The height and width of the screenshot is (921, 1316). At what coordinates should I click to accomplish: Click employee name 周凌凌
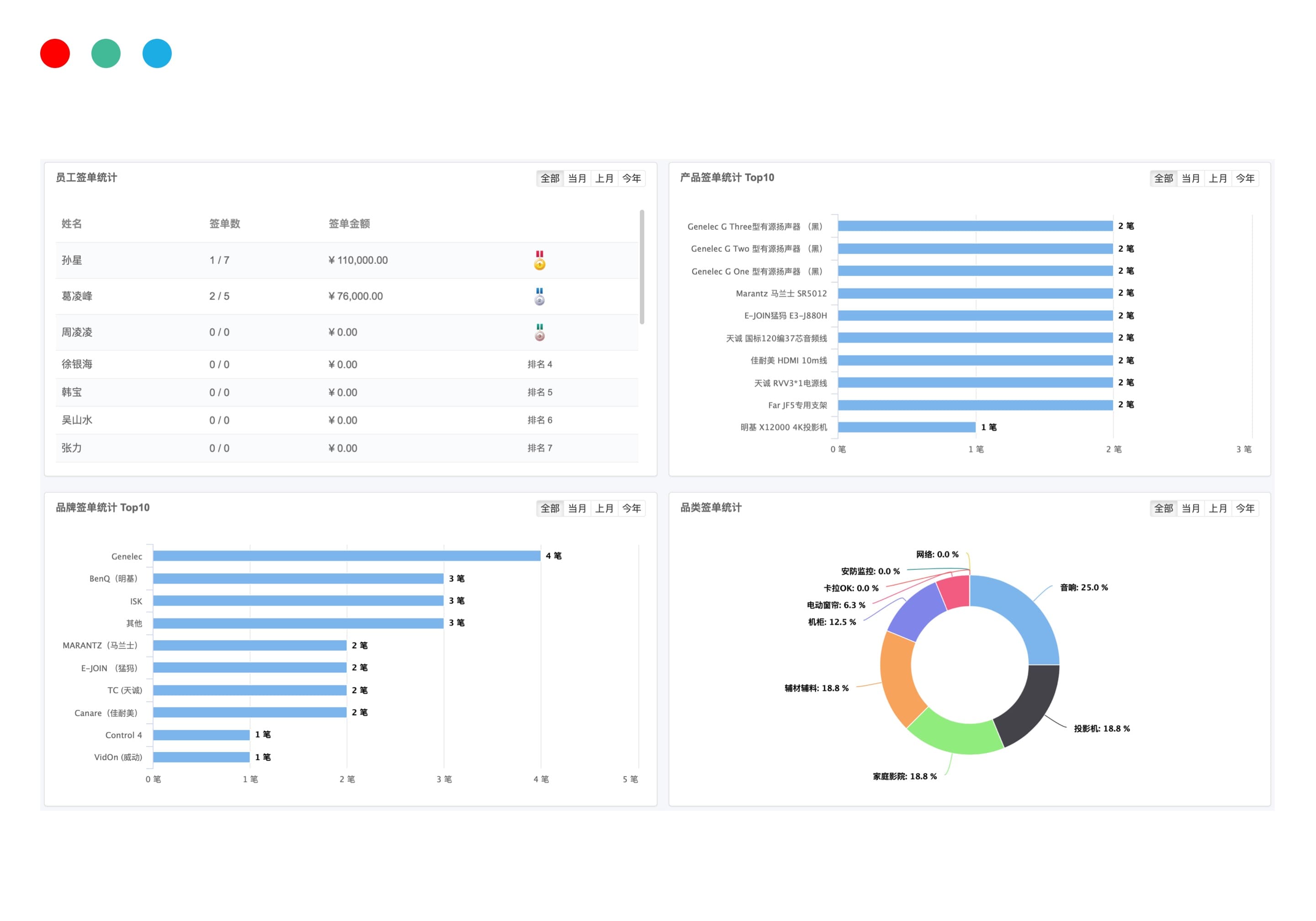[x=77, y=333]
